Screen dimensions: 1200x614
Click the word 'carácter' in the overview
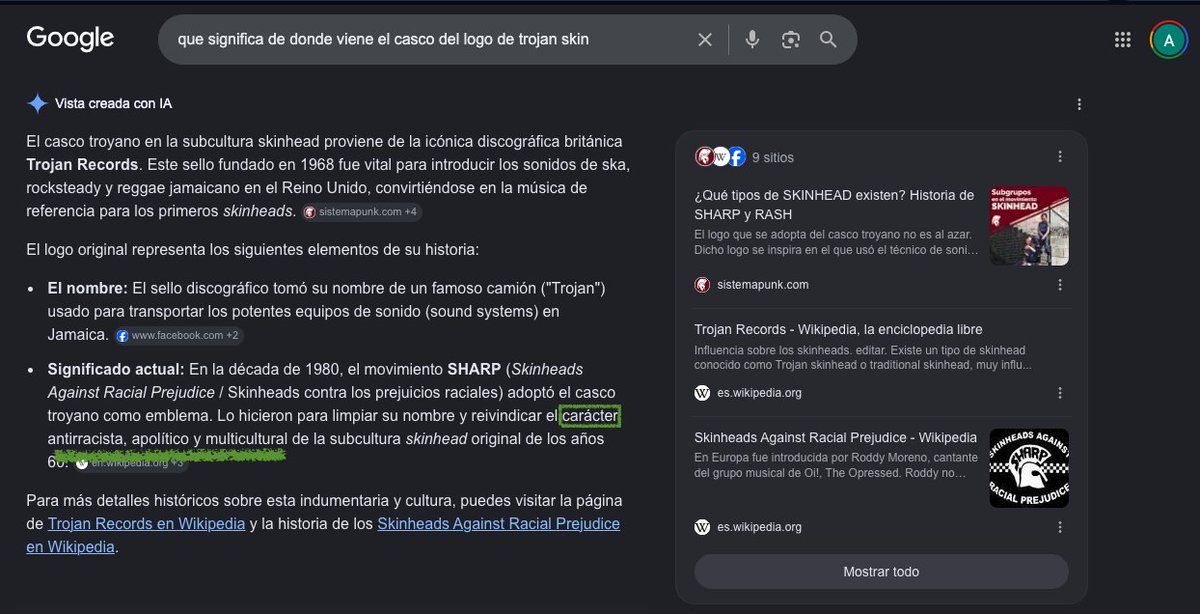[x=591, y=415]
